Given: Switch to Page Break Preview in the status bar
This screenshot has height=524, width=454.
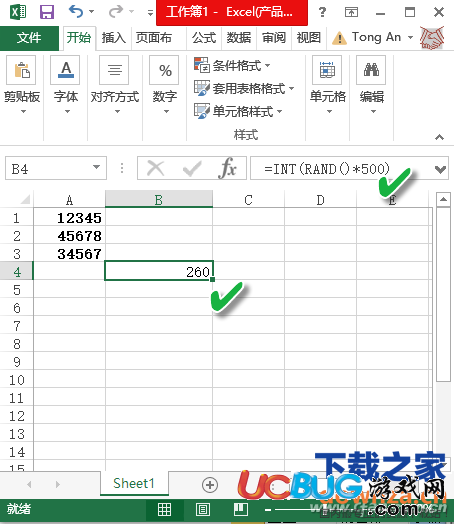Looking at the screenshot, I should (x=241, y=509).
